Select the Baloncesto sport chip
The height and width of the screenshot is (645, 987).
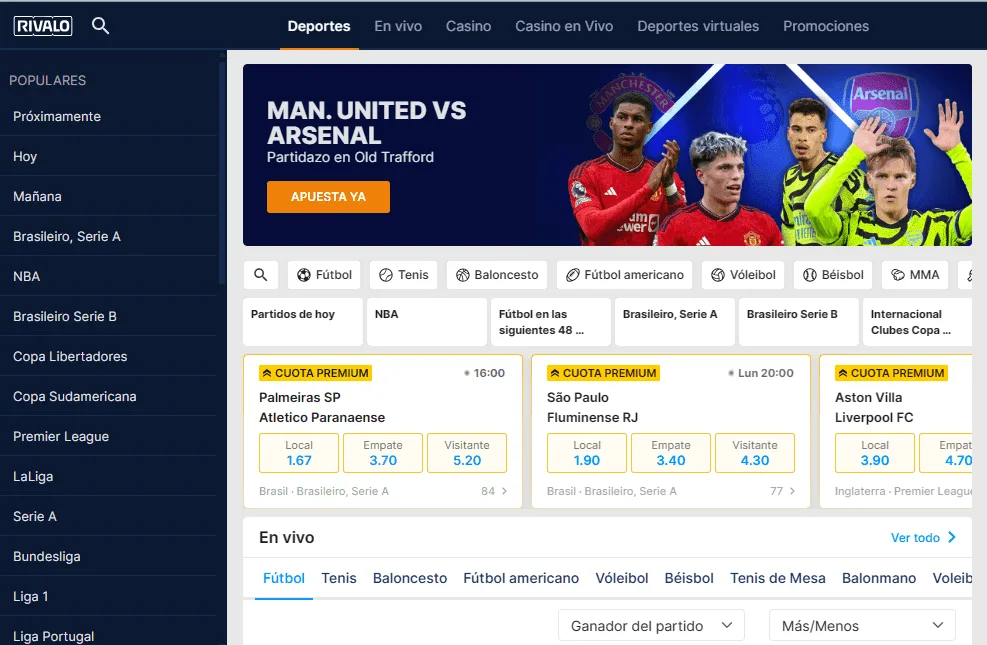497,275
